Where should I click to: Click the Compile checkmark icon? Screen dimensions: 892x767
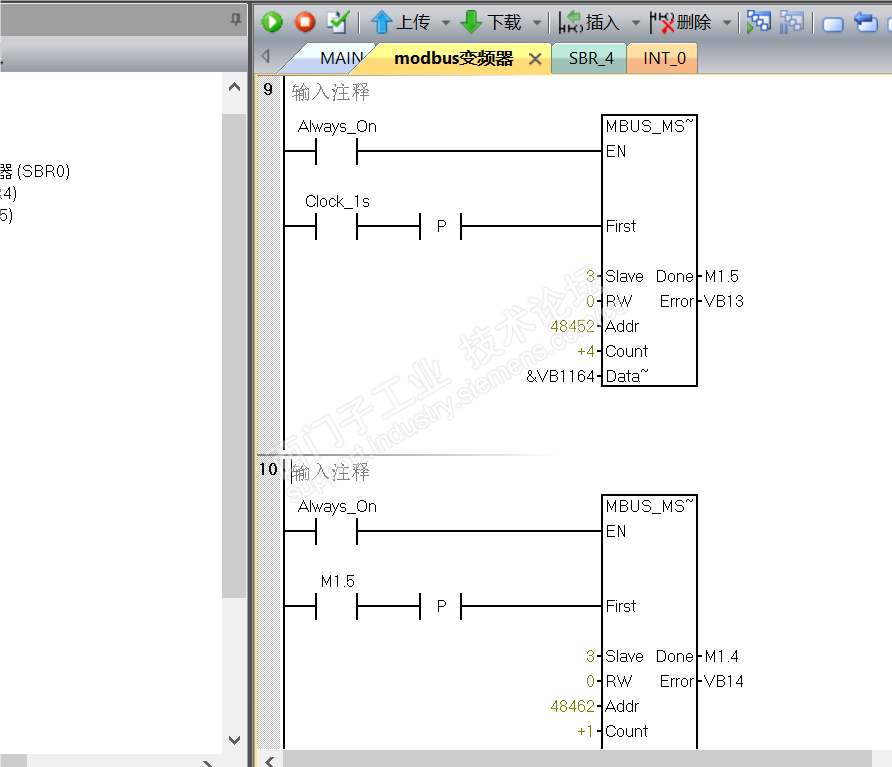(338, 22)
